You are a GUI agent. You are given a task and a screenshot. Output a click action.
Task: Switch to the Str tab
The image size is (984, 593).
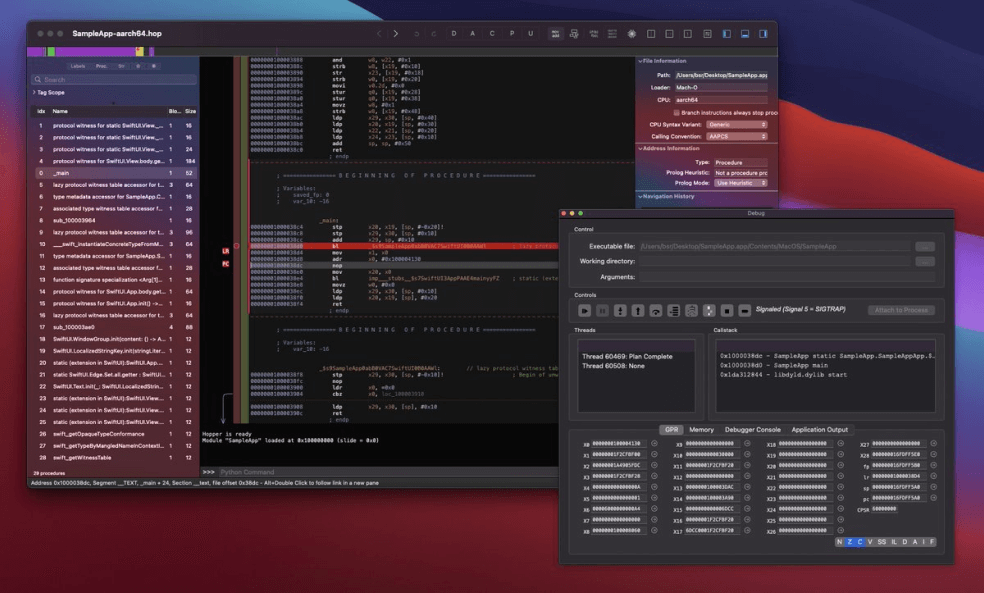pos(121,66)
